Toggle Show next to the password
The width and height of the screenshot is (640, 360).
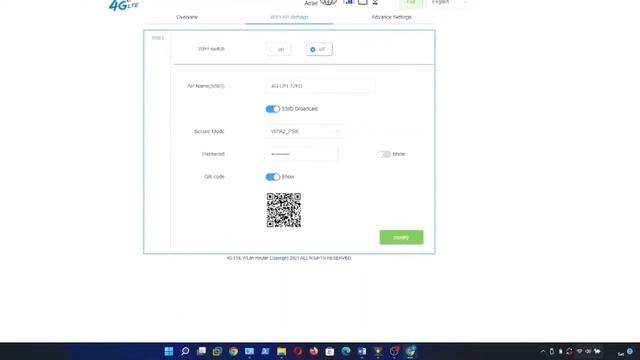click(x=384, y=154)
